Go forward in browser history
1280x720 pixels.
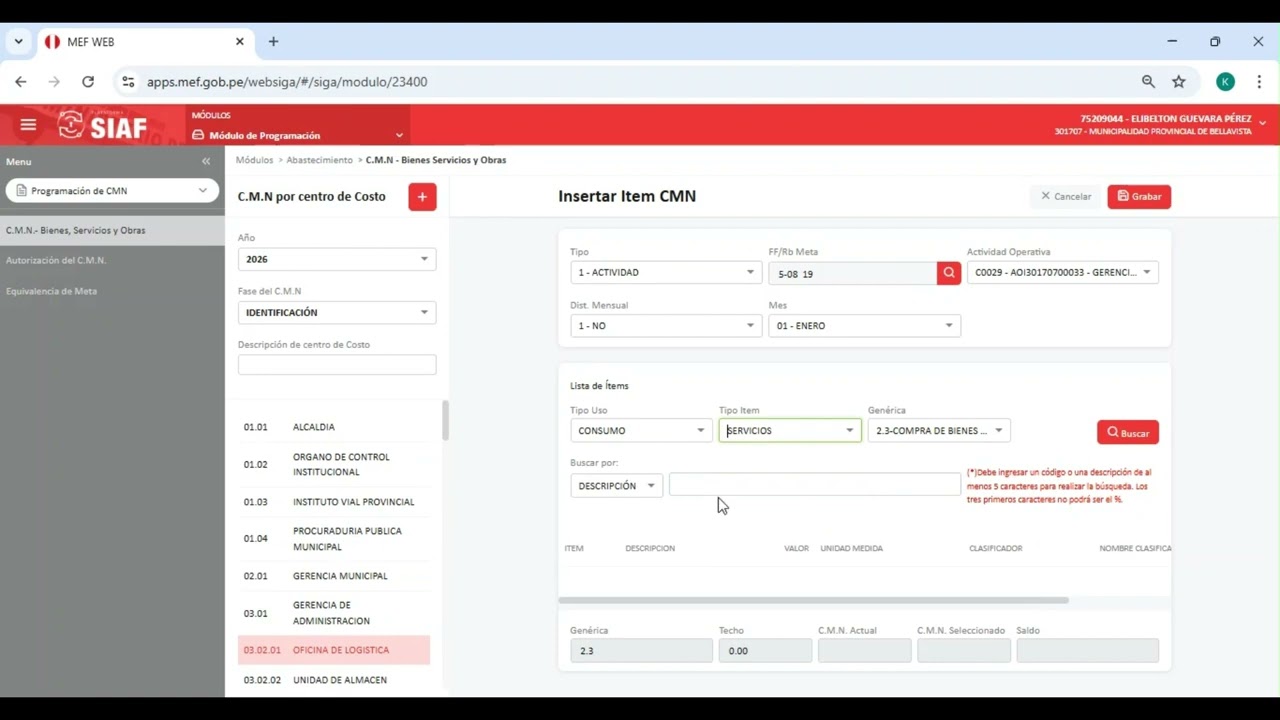54,82
